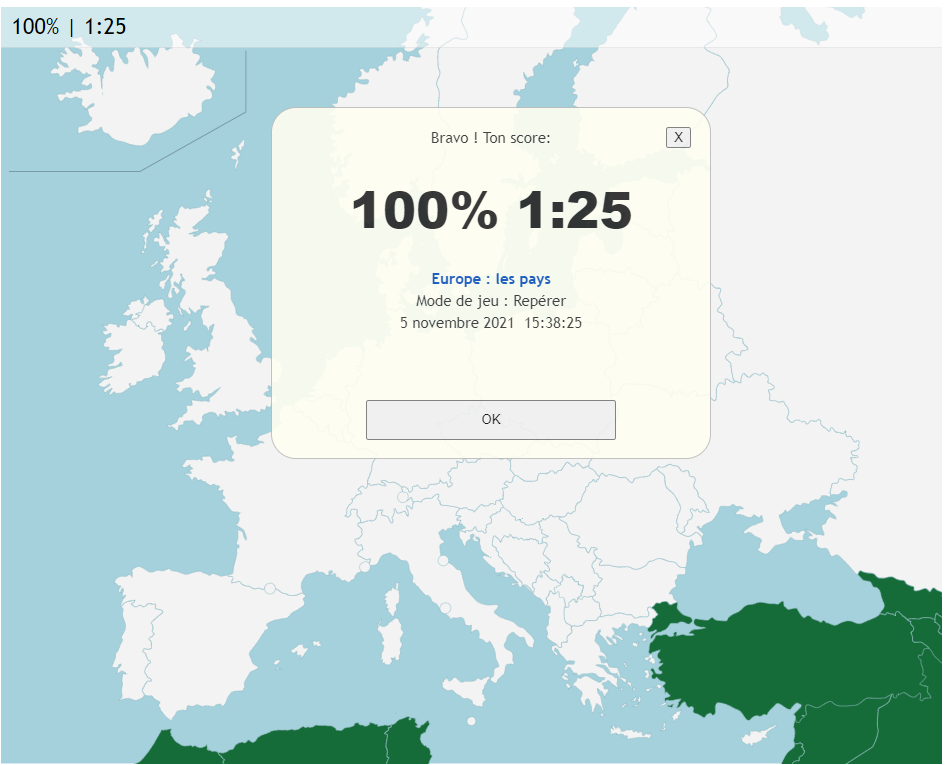Select Crete island on the map

[x=631, y=733]
